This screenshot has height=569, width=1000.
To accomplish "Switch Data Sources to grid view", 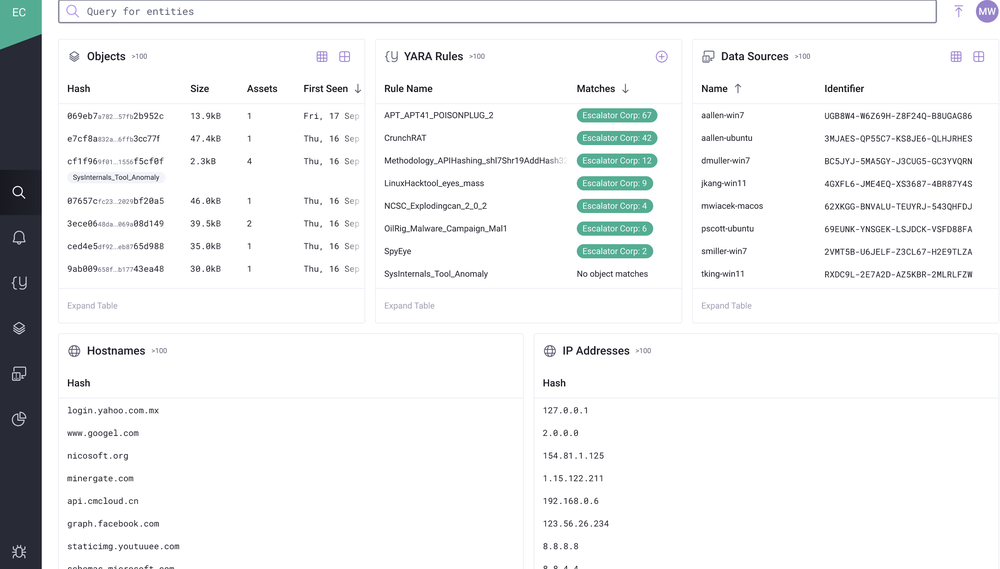I will [978, 57].
